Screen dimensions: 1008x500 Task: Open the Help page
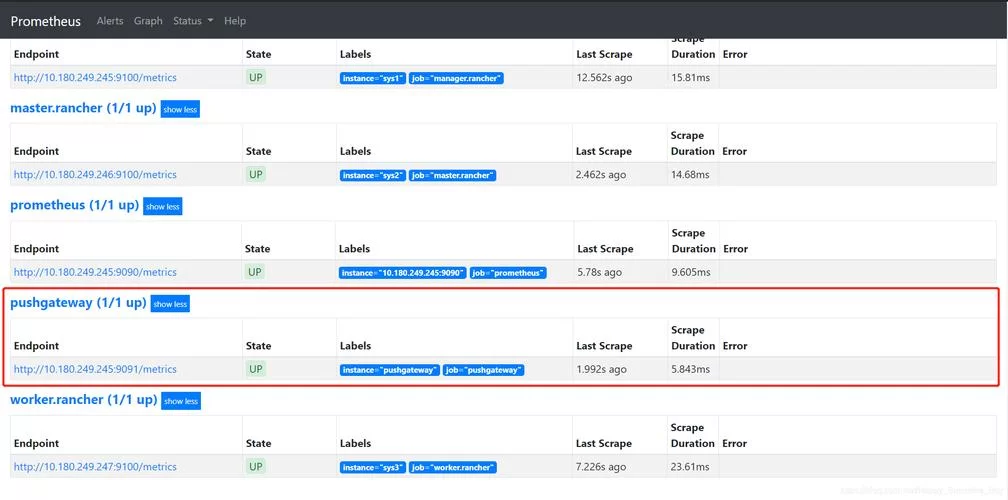tap(235, 21)
